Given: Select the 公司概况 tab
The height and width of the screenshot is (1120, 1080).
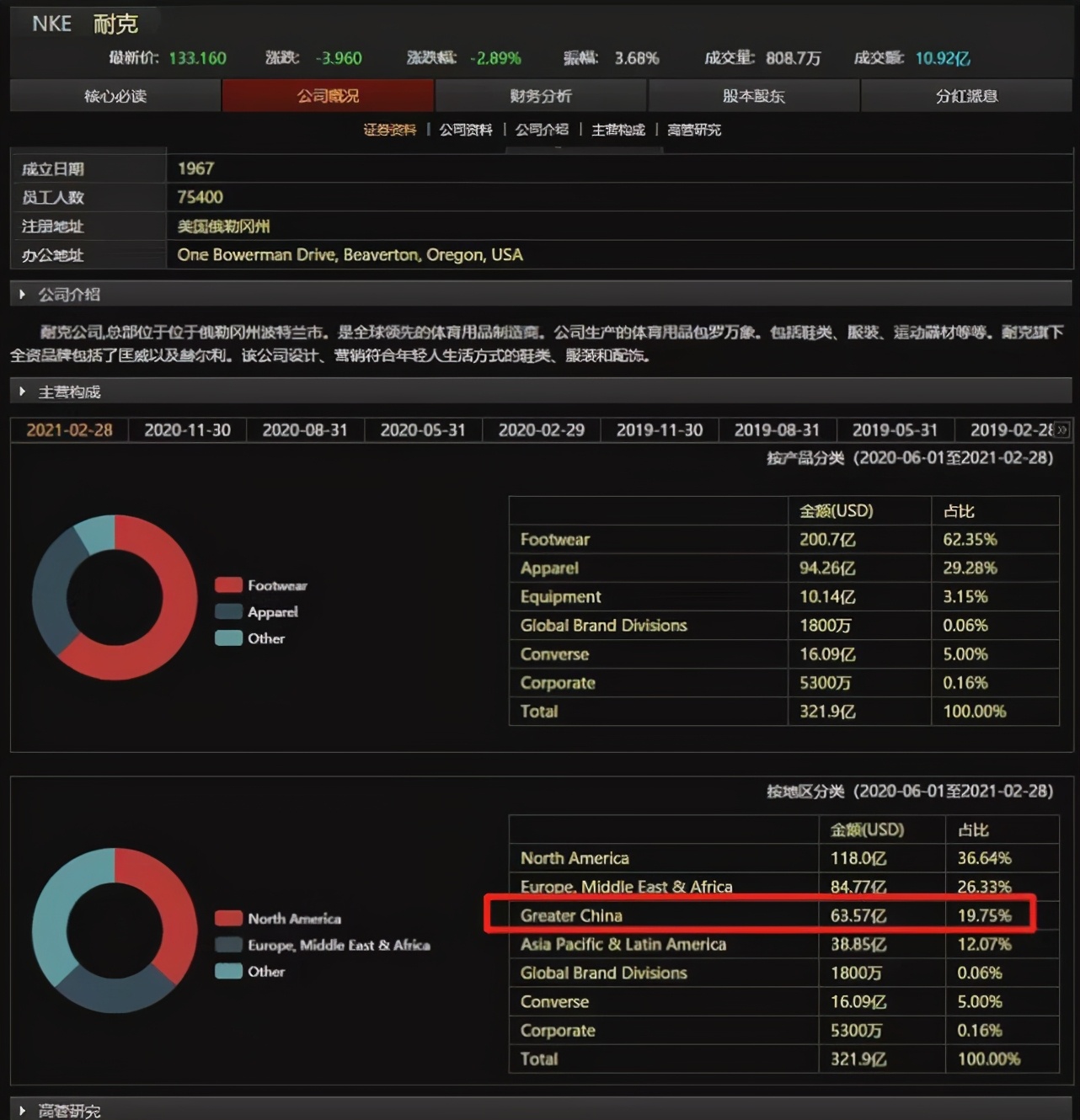Looking at the screenshot, I should [x=328, y=96].
